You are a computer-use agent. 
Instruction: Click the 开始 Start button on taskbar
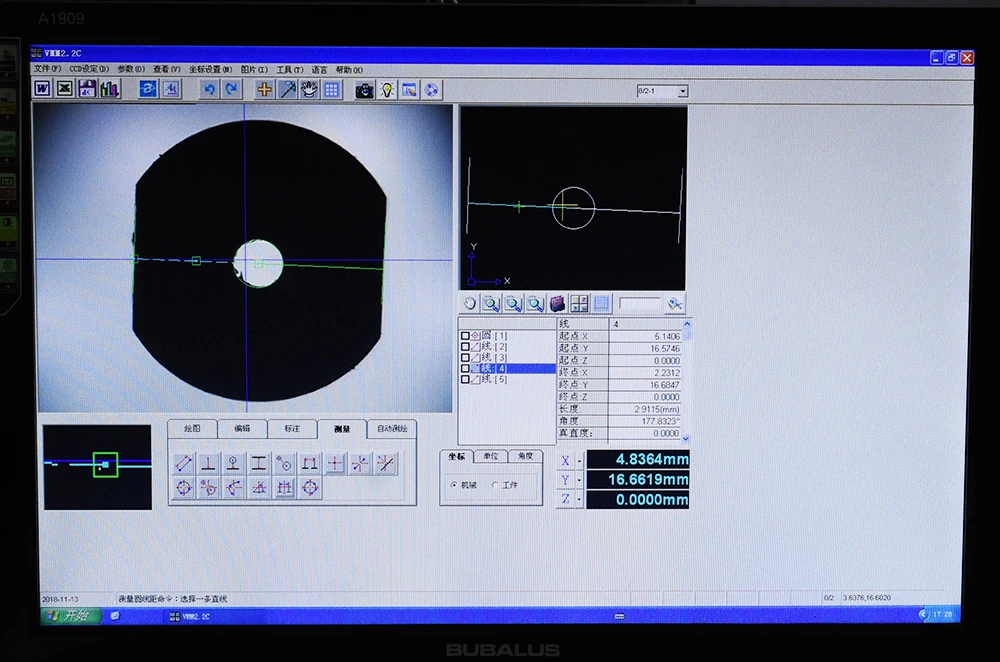click(70, 615)
